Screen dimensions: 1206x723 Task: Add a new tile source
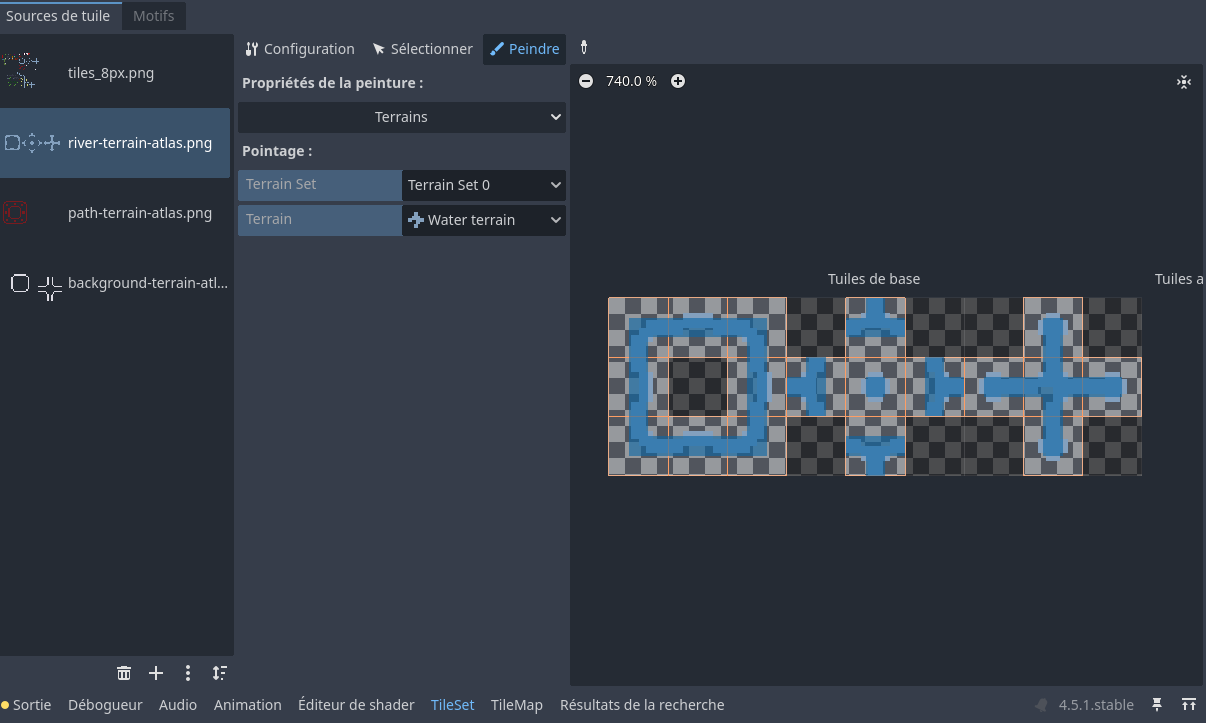[x=156, y=673]
